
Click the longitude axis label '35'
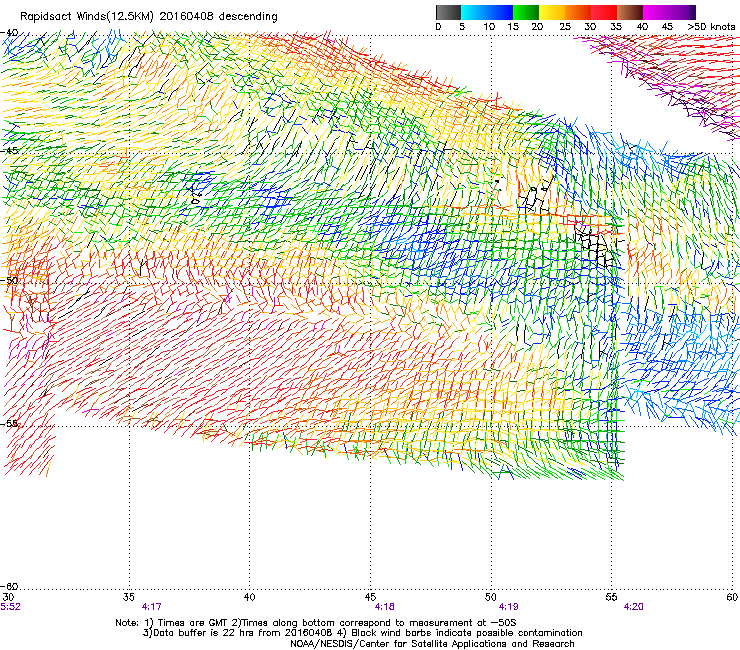(129, 597)
